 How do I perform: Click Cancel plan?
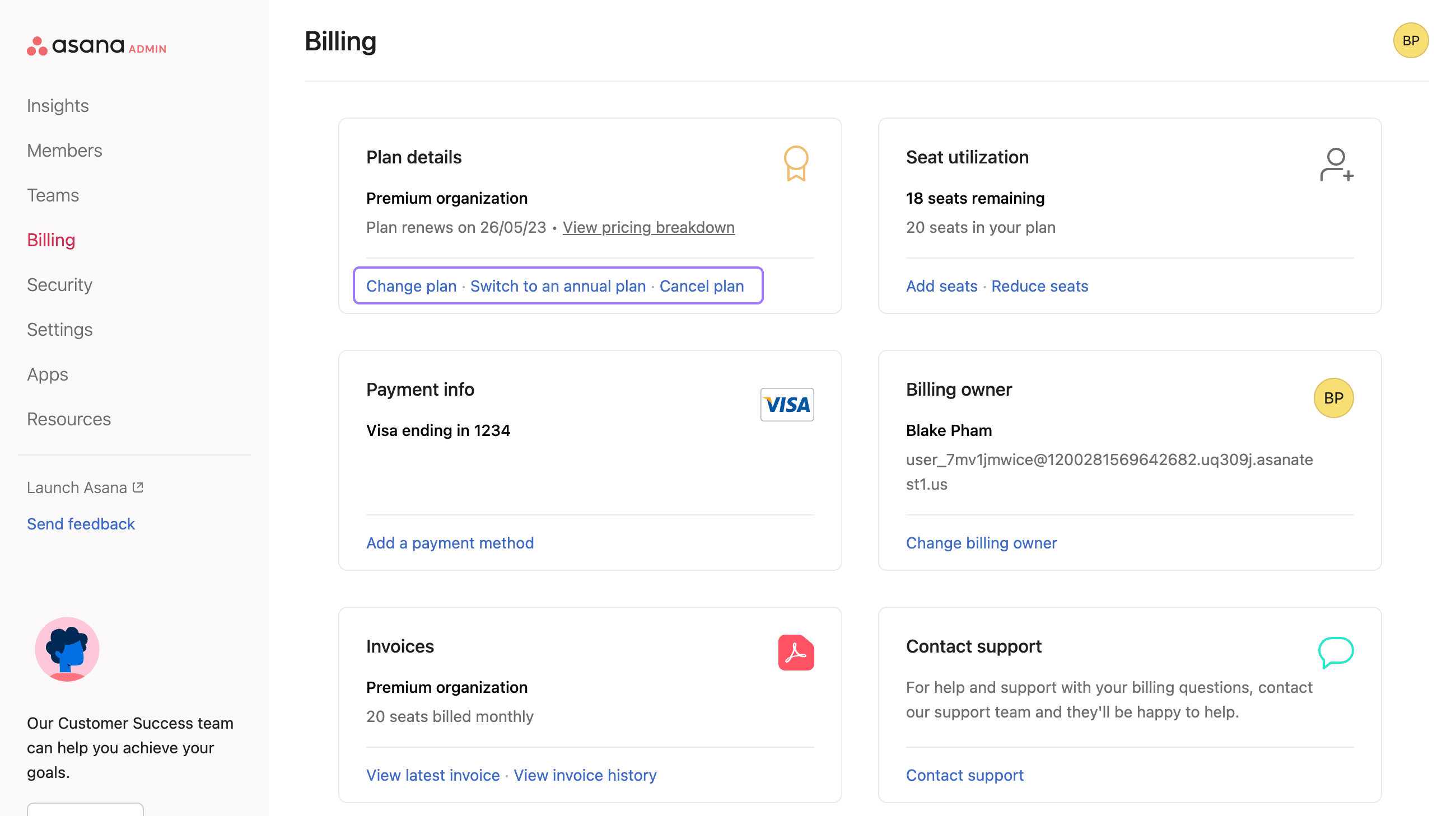(x=702, y=286)
